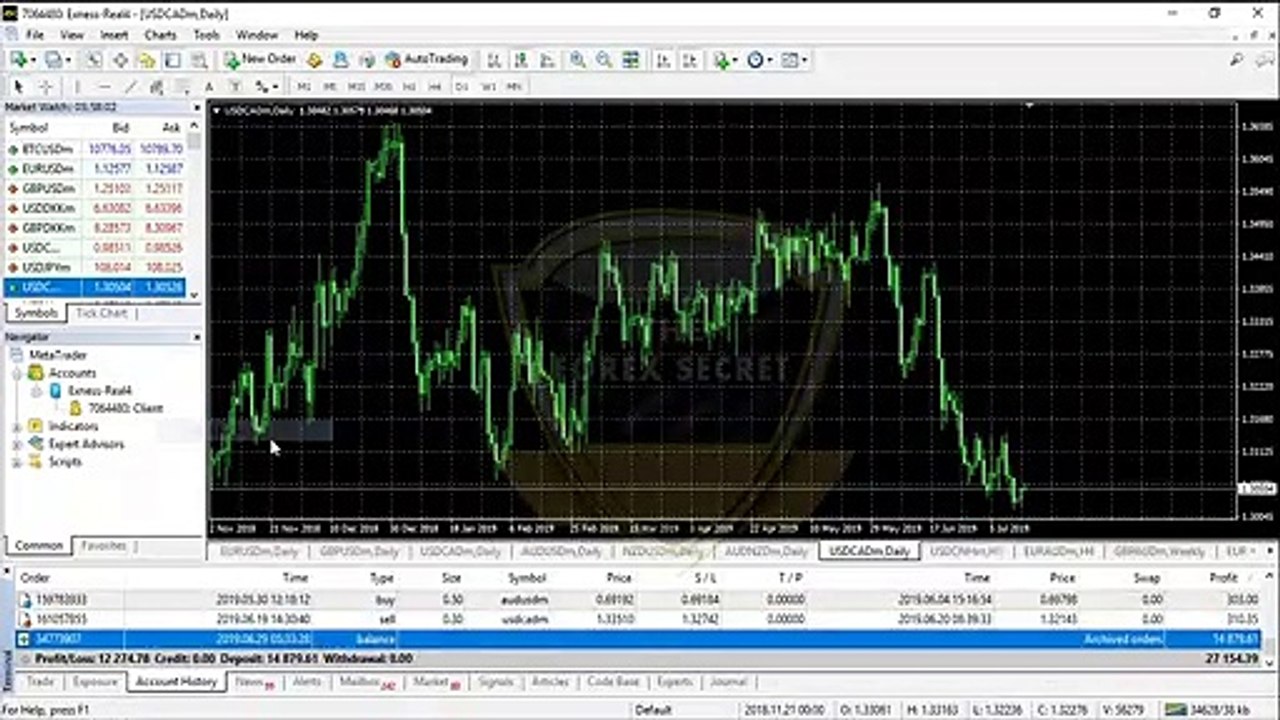Toggle the Market Watch window icon
The height and width of the screenshot is (720, 1280).
coord(93,60)
